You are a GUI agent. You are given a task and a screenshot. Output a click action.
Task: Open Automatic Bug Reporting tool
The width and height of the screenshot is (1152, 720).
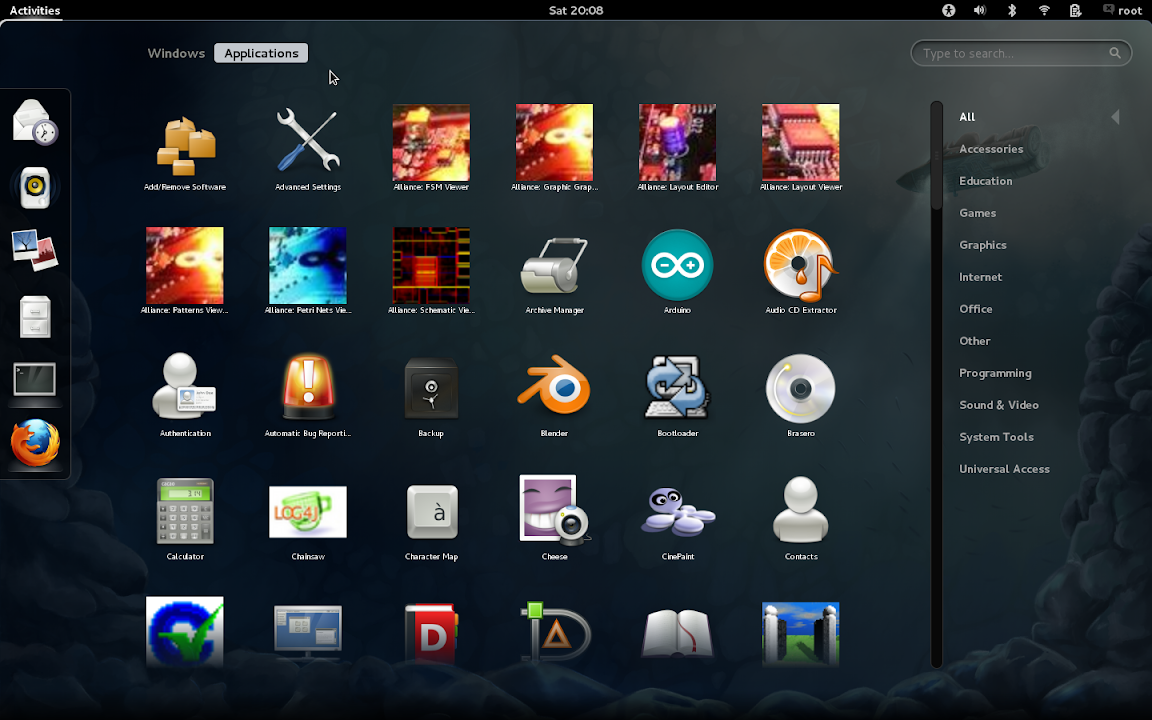pos(308,393)
